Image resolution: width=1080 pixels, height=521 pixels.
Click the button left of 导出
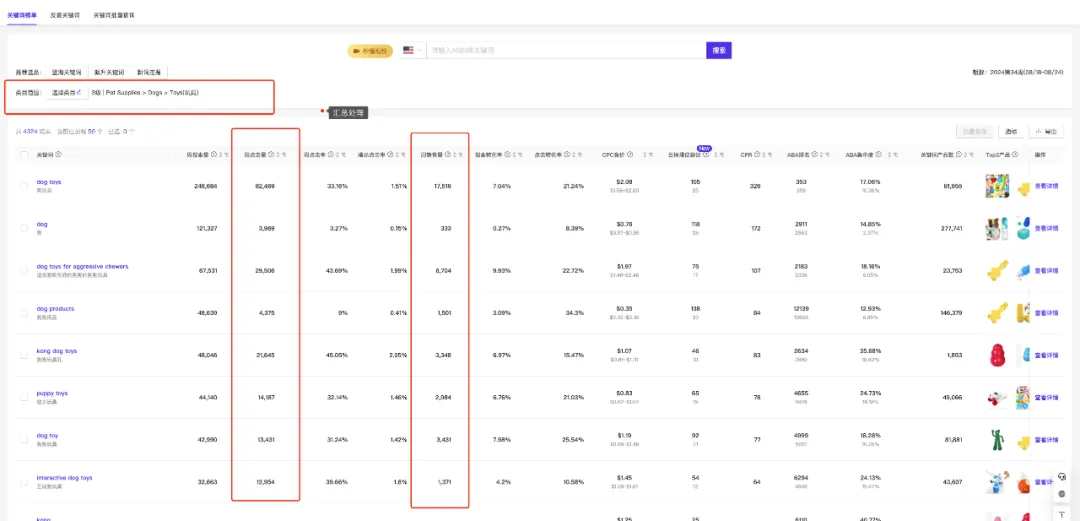click(x=1010, y=131)
